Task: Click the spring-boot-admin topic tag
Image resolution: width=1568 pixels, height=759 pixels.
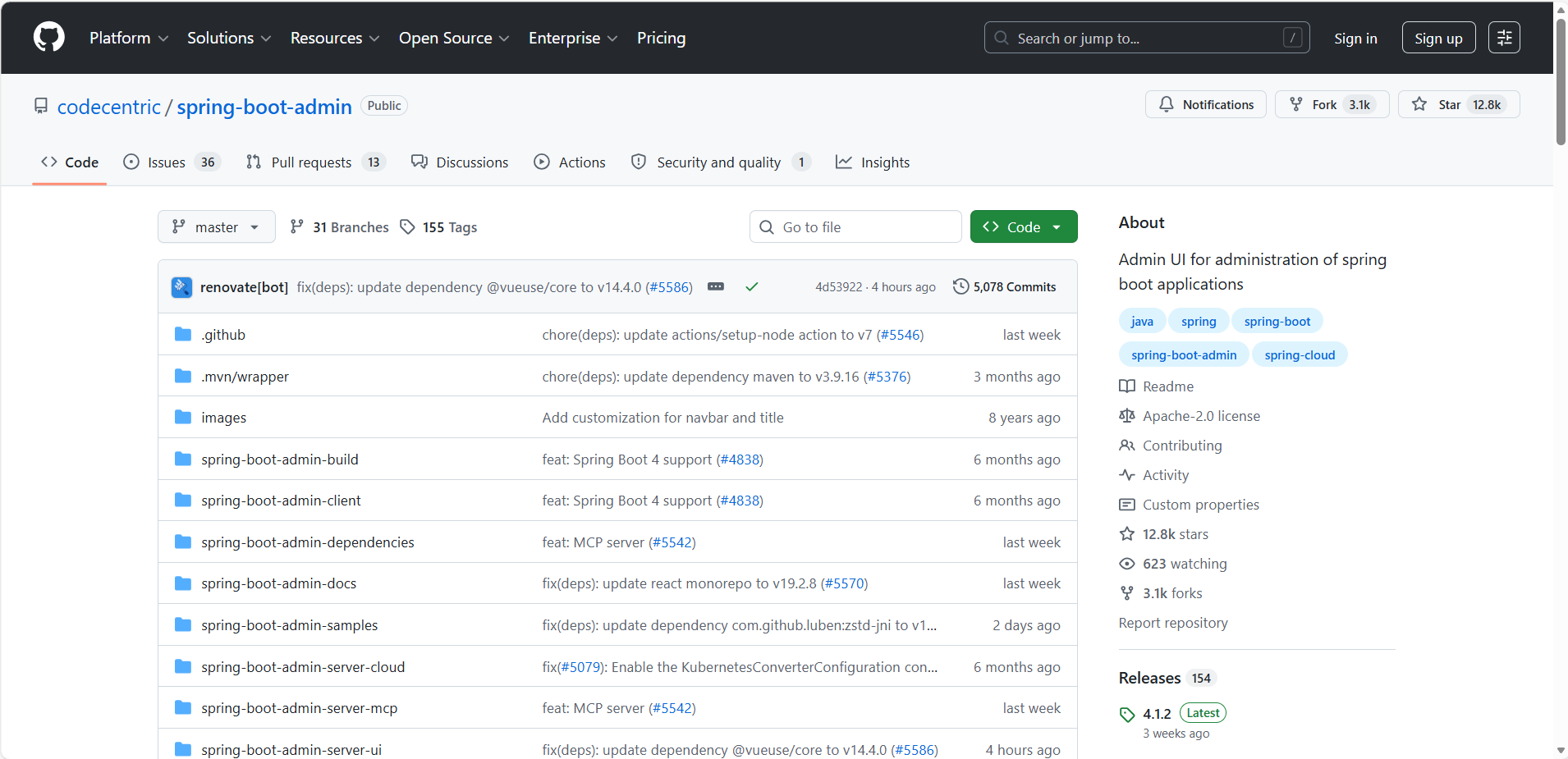Action: coord(1184,354)
